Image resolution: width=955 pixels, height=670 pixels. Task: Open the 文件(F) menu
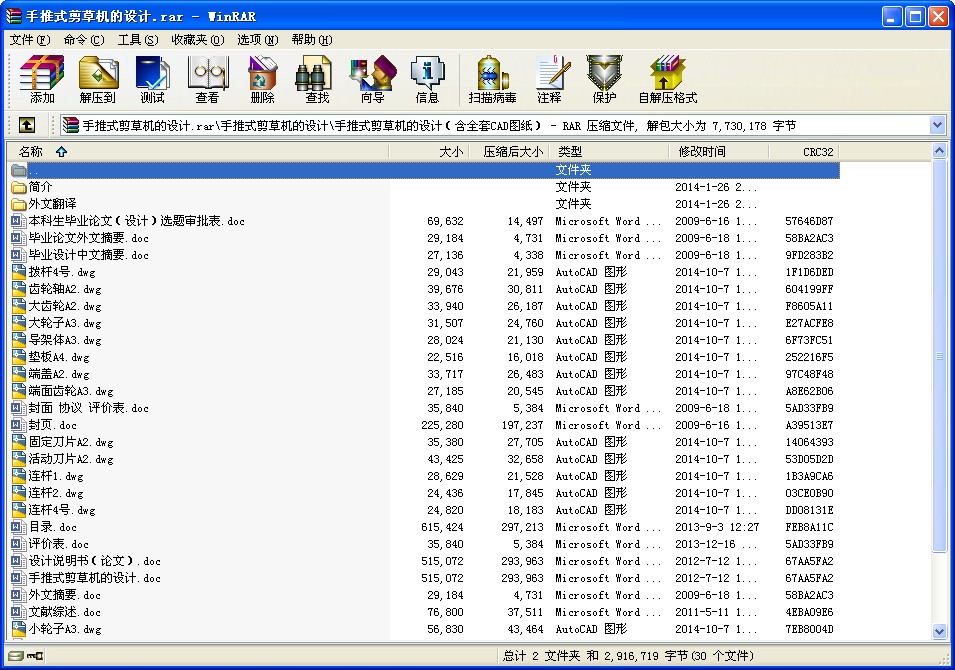point(29,40)
